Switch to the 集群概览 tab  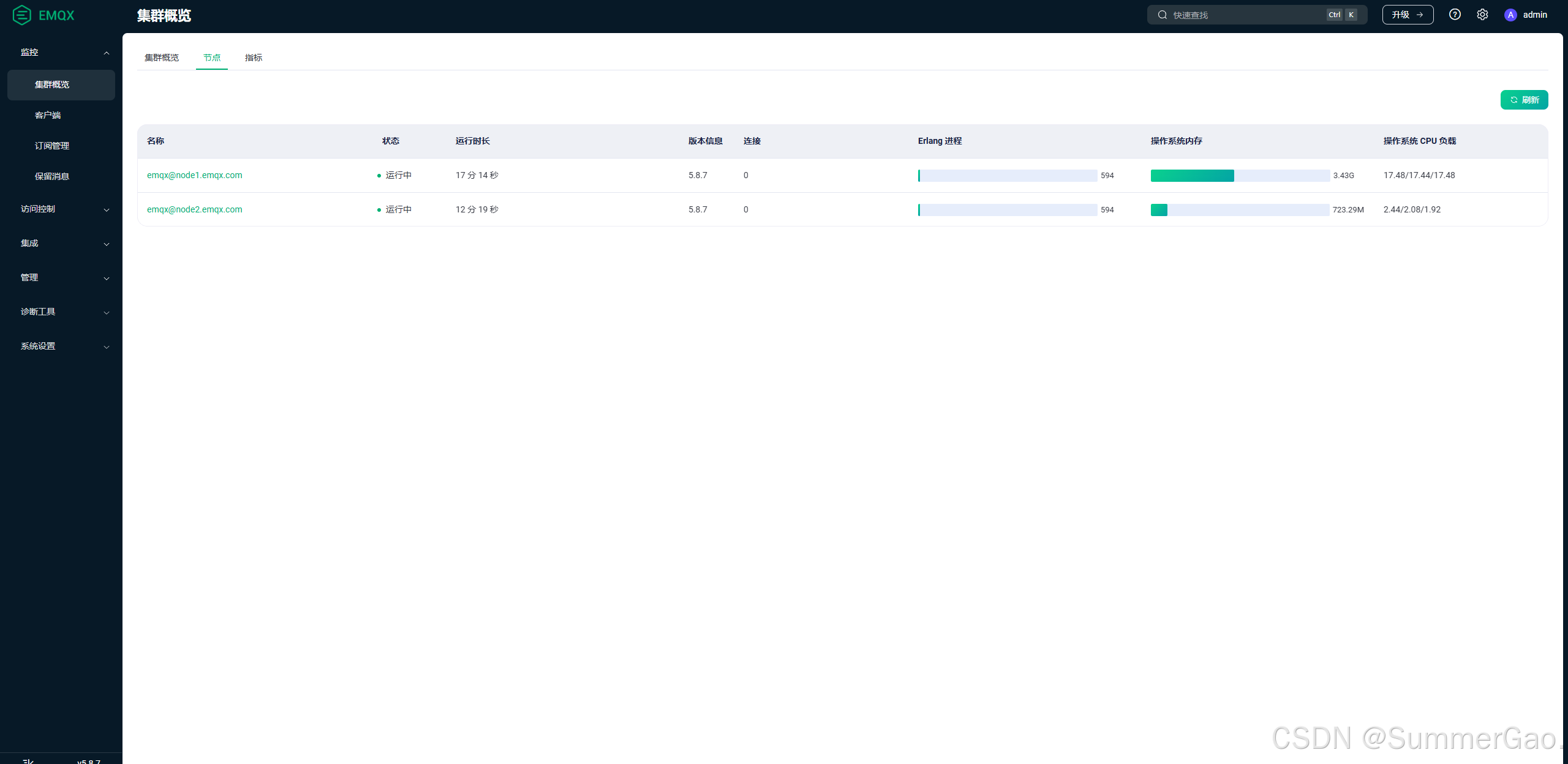162,58
